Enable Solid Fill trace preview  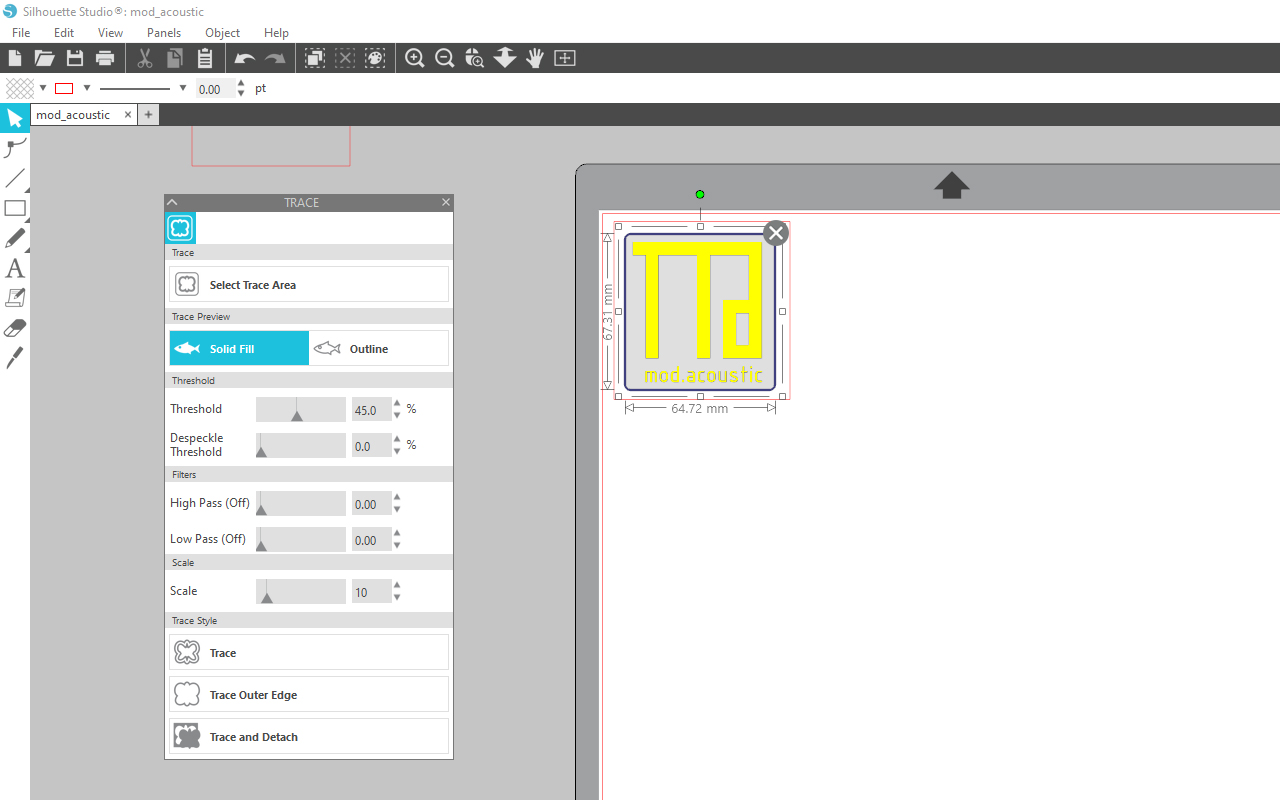pos(239,348)
